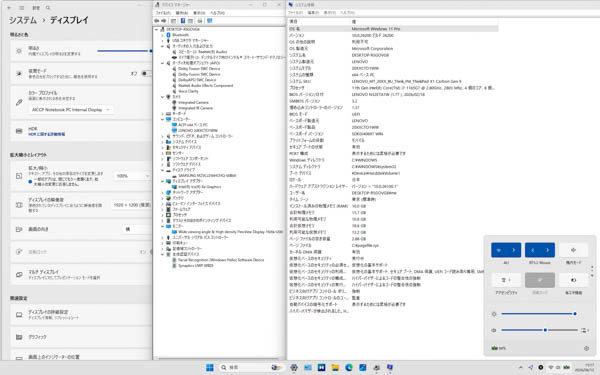Select Intel Iris Xe Graphics adapter

point(200,187)
